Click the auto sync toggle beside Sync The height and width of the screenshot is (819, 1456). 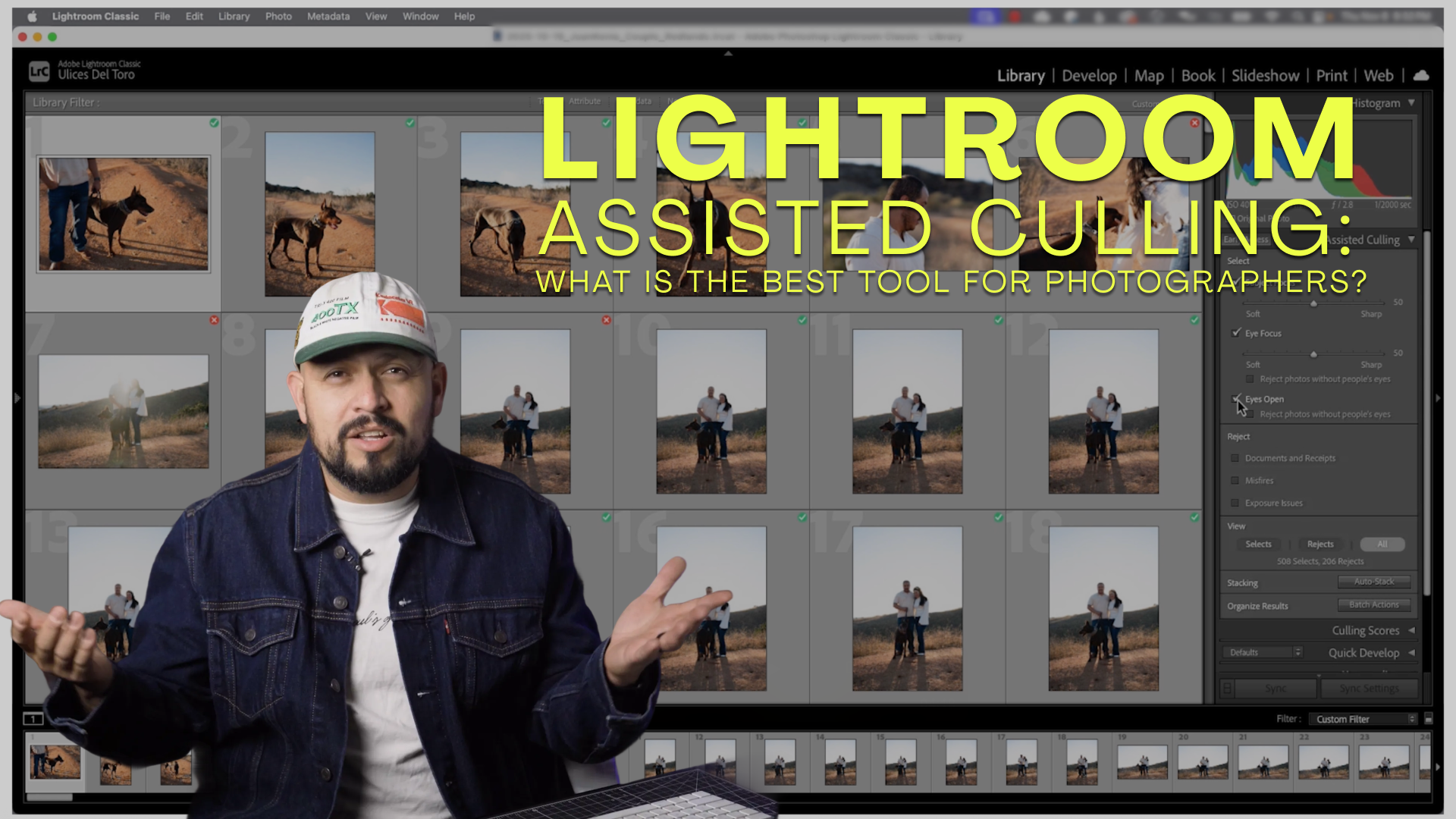point(1227,689)
